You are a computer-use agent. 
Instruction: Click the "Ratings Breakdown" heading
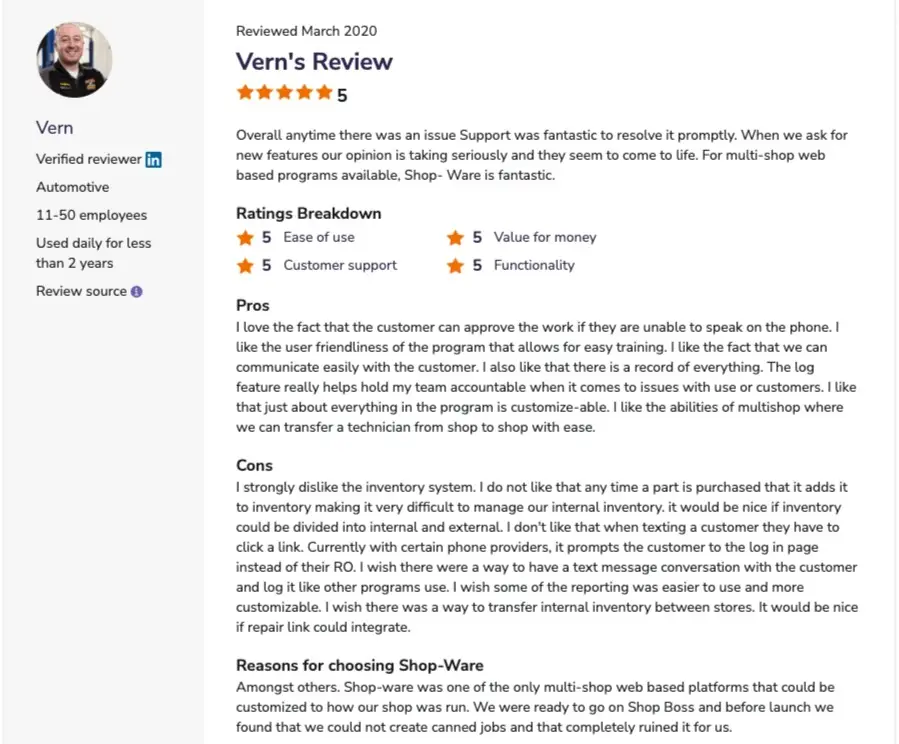(308, 213)
